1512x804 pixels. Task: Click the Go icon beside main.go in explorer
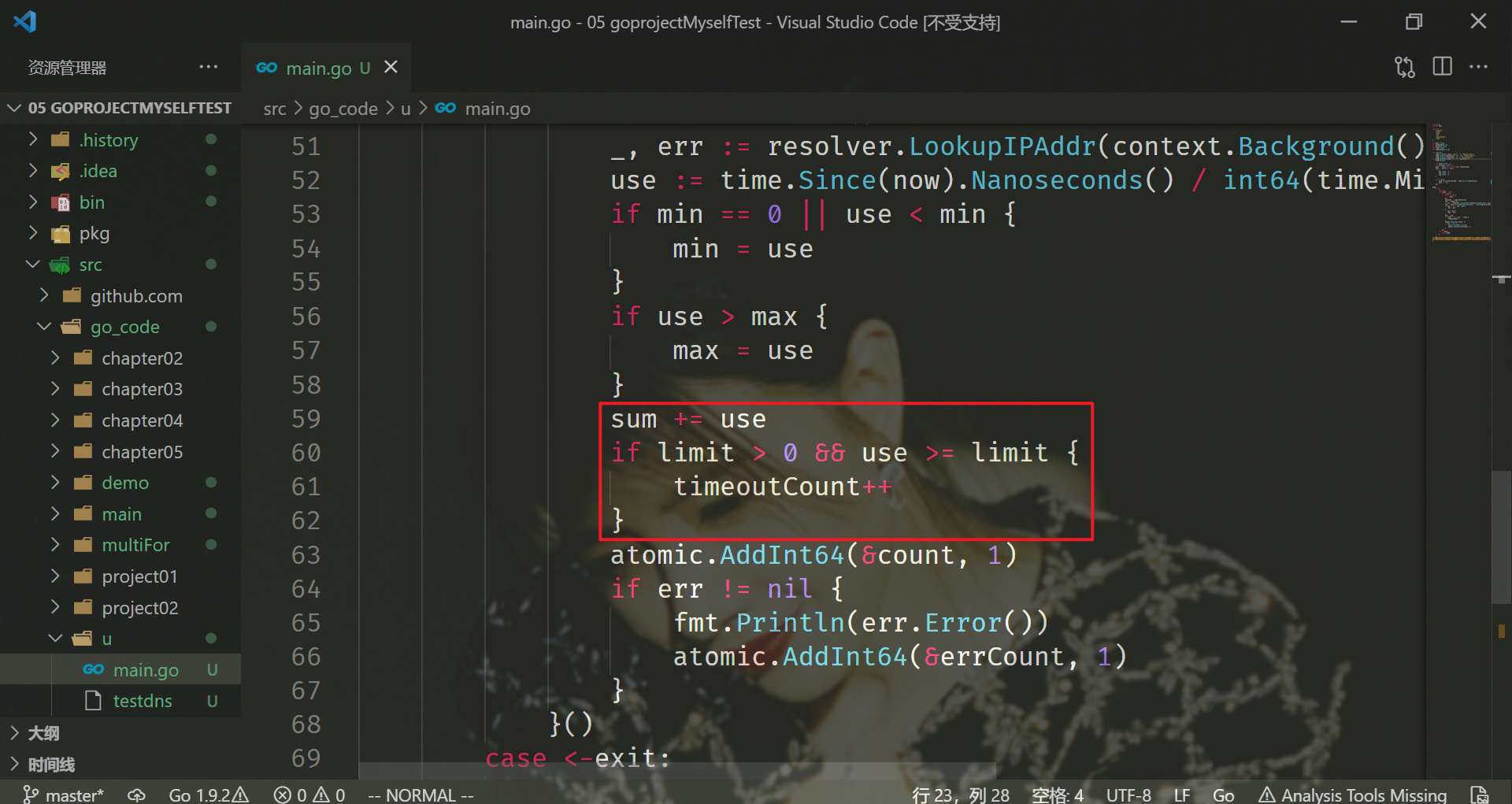94,669
